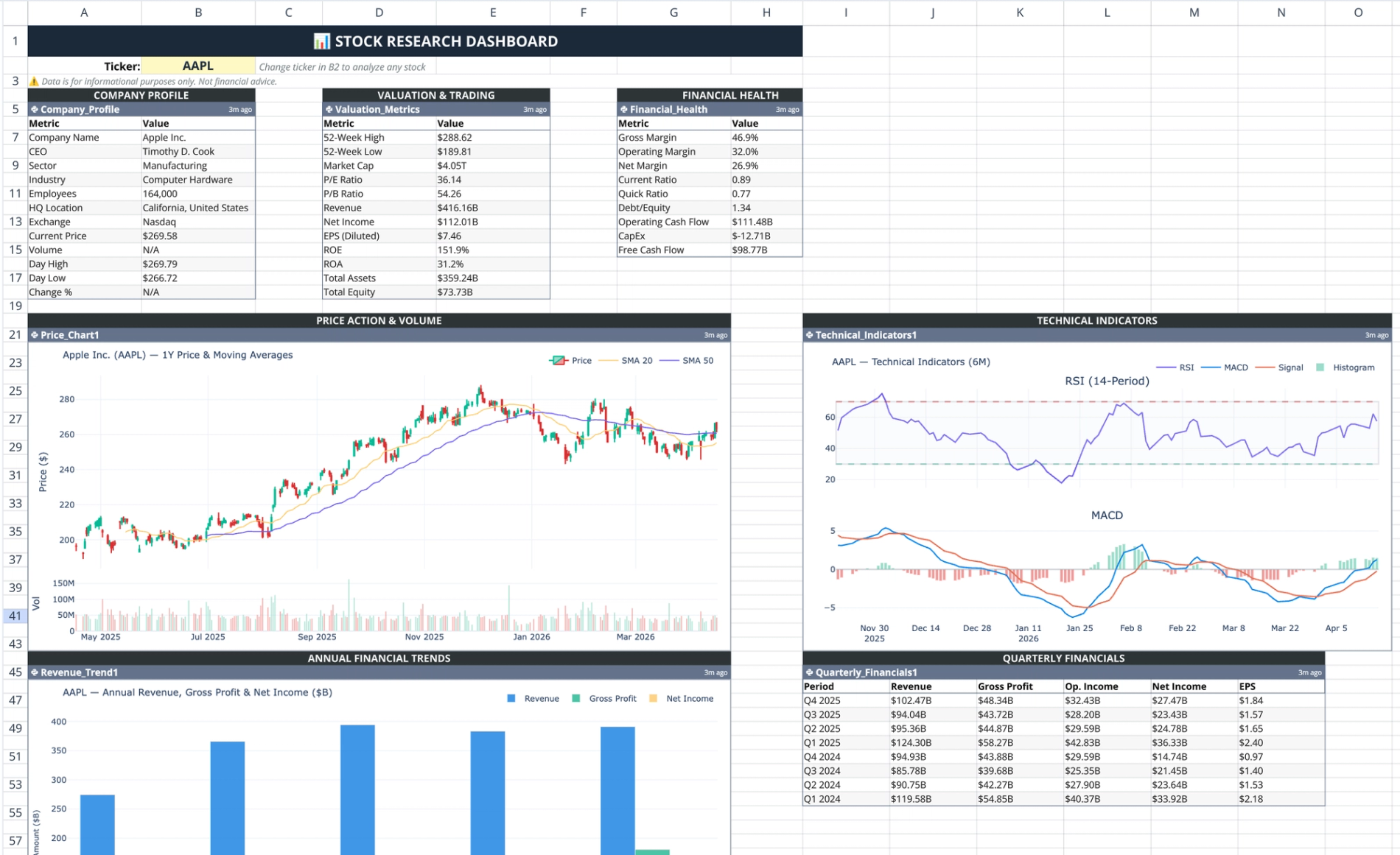Image resolution: width=1400 pixels, height=855 pixels.
Task: Click the ANNUAL FINANCIAL TRENDS header
Action: [x=379, y=658]
